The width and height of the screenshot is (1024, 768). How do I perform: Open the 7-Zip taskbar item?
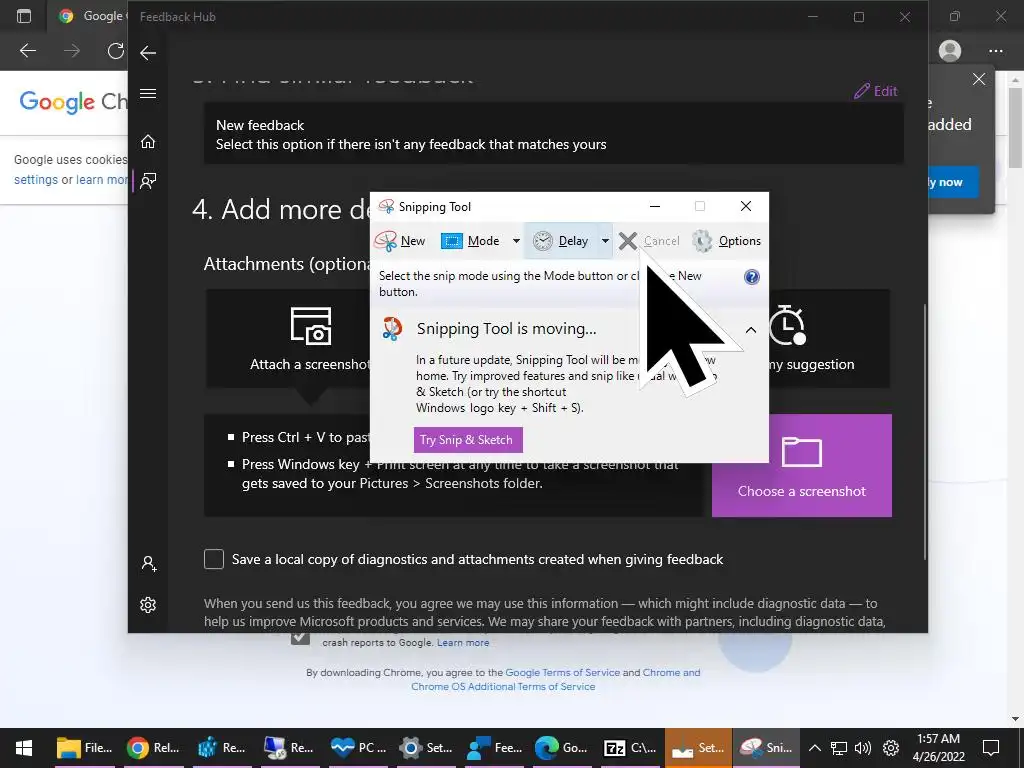pos(630,748)
